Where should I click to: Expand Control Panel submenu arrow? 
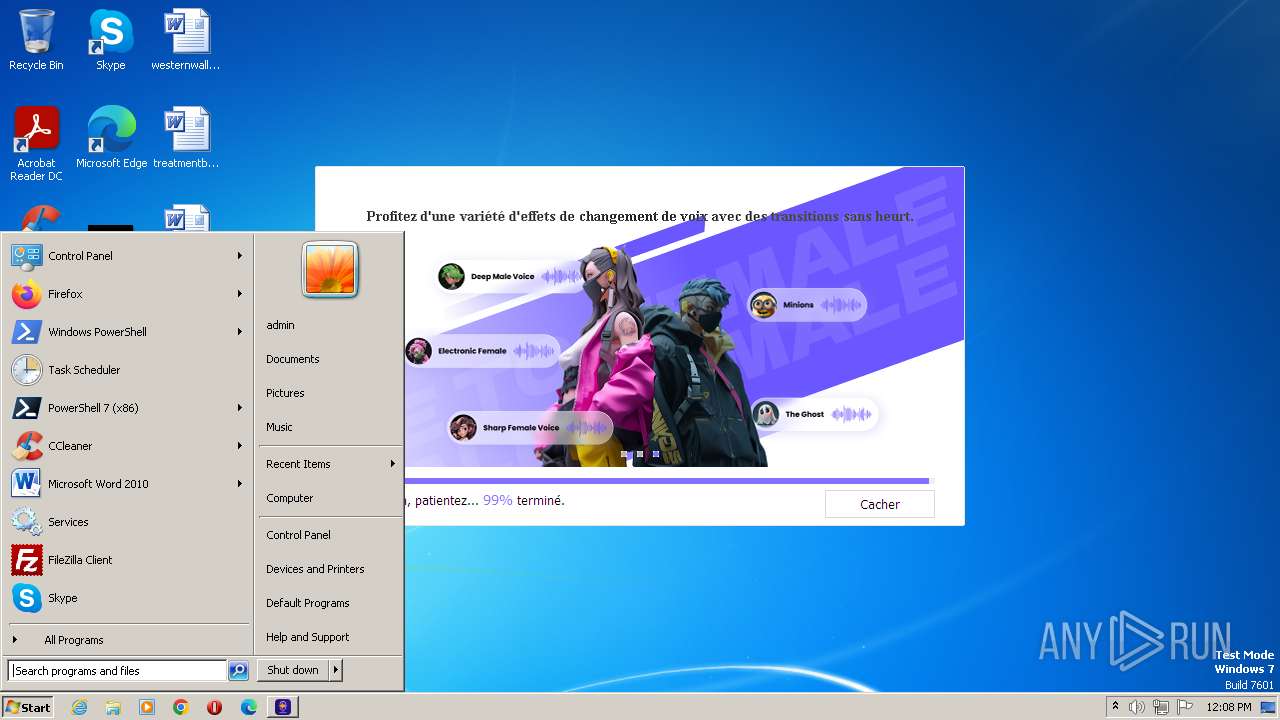tap(240, 256)
